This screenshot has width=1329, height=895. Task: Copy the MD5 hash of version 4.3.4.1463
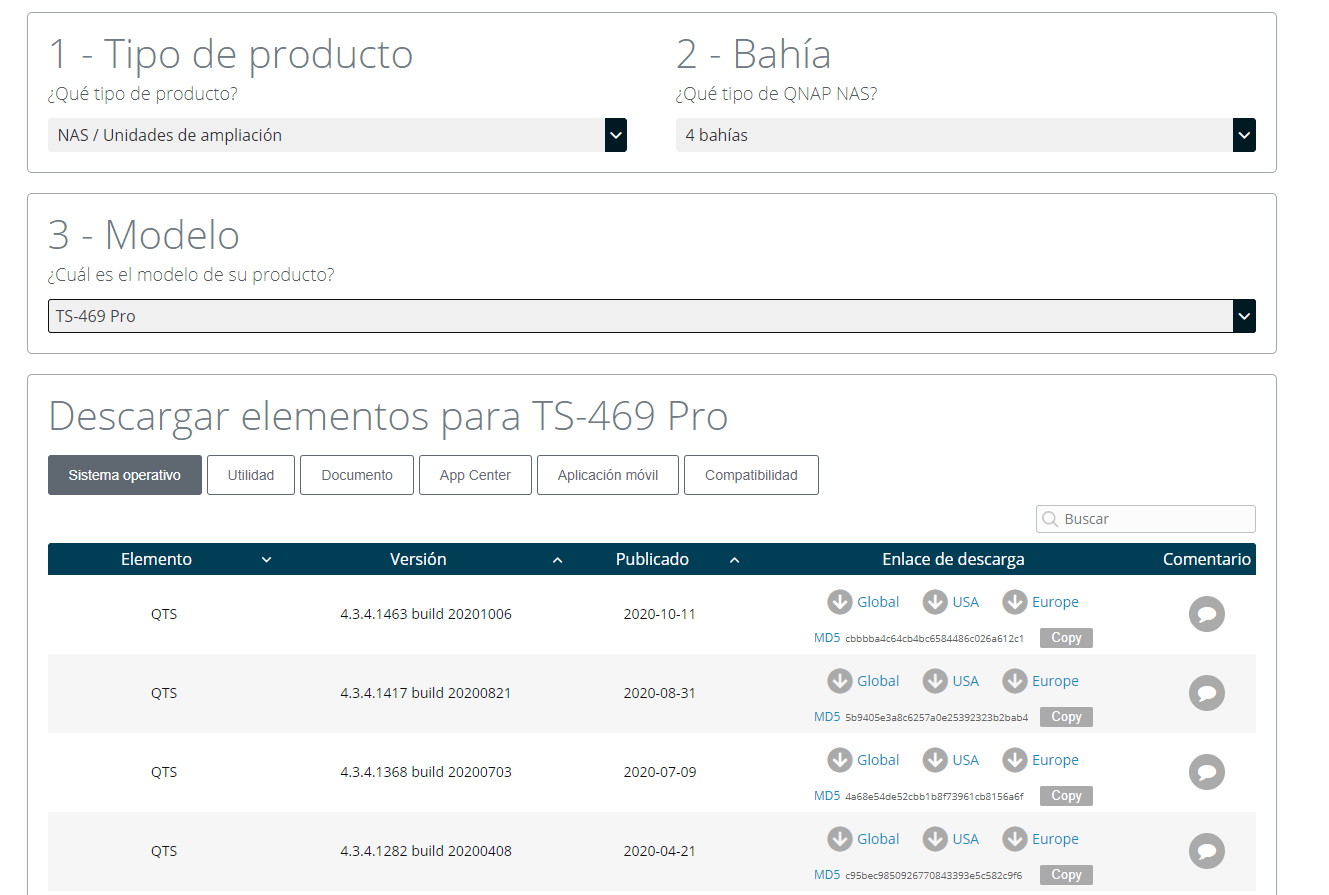click(x=1066, y=637)
